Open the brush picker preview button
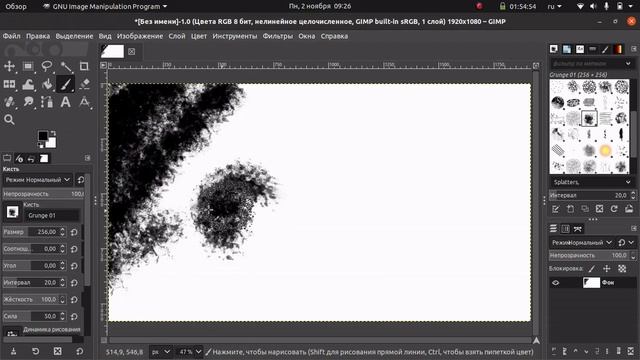The image size is (640, 360). pyautogui.click(x=12, y=212)
